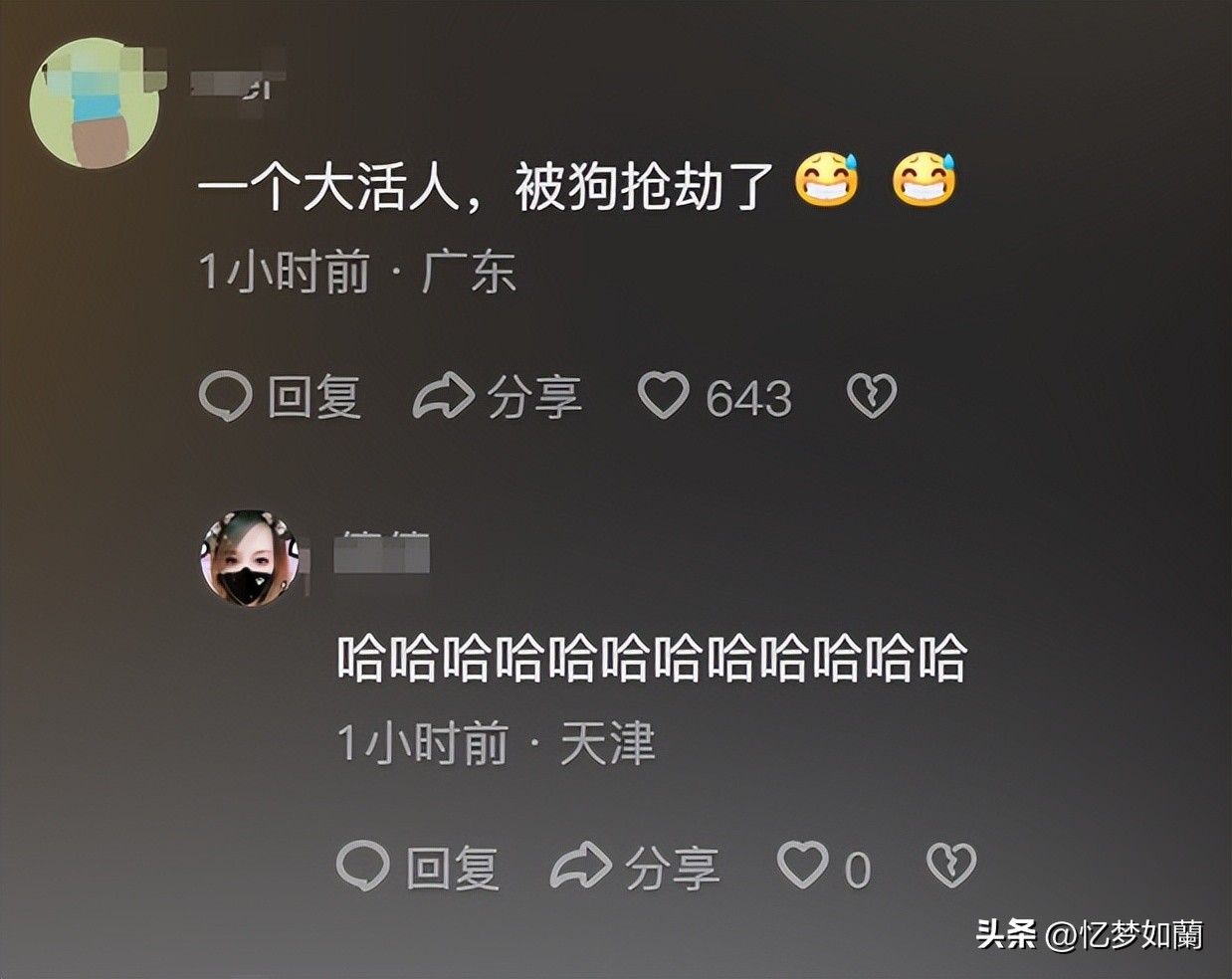Image resolution: width=1232 pixels, height=979 pixels.
Task: Tap broken heart on the Tianjin reply
Action: click(951, 865)
